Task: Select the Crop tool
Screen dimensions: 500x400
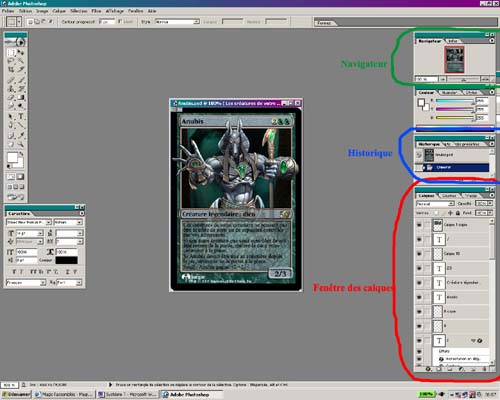Action: [11, 69]
